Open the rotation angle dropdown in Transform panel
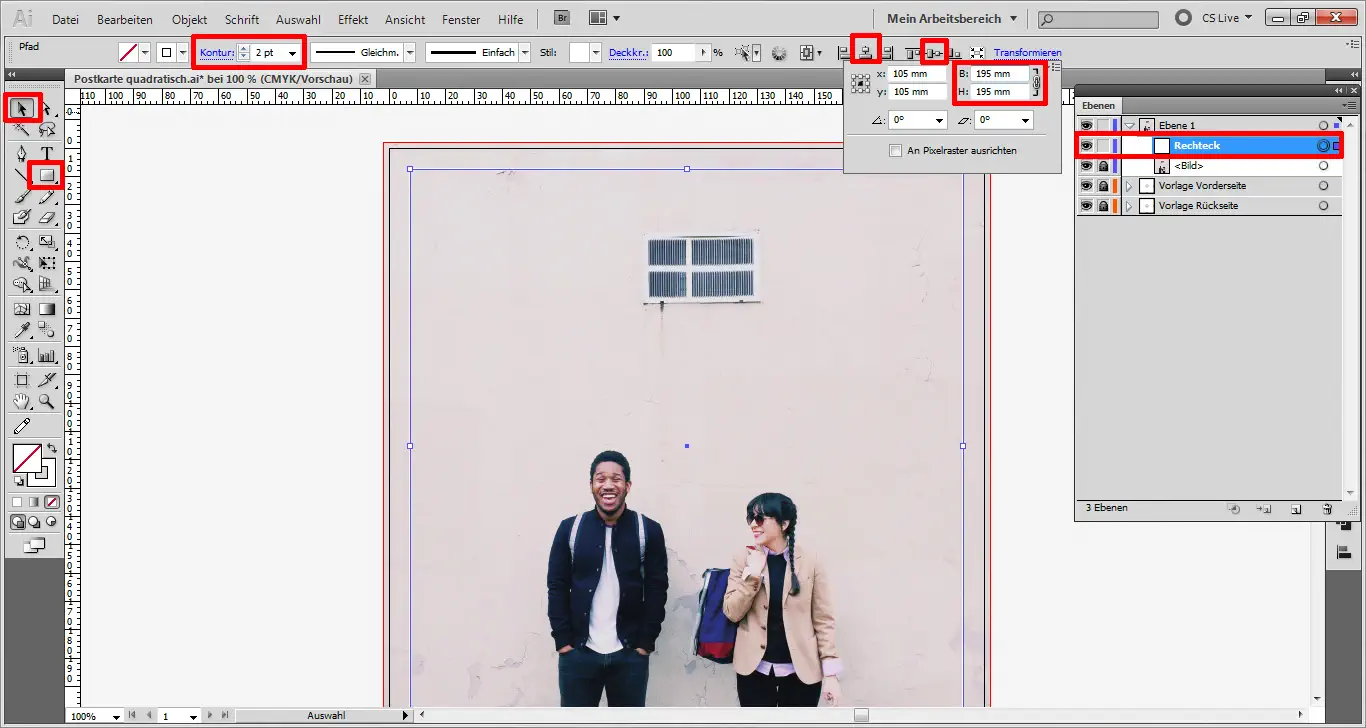 click(938, 119)
